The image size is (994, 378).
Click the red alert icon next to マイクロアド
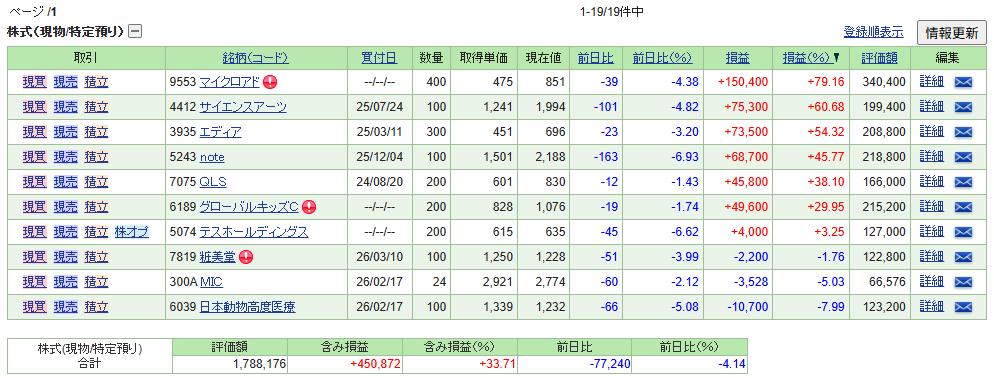(x=271, y=82)
